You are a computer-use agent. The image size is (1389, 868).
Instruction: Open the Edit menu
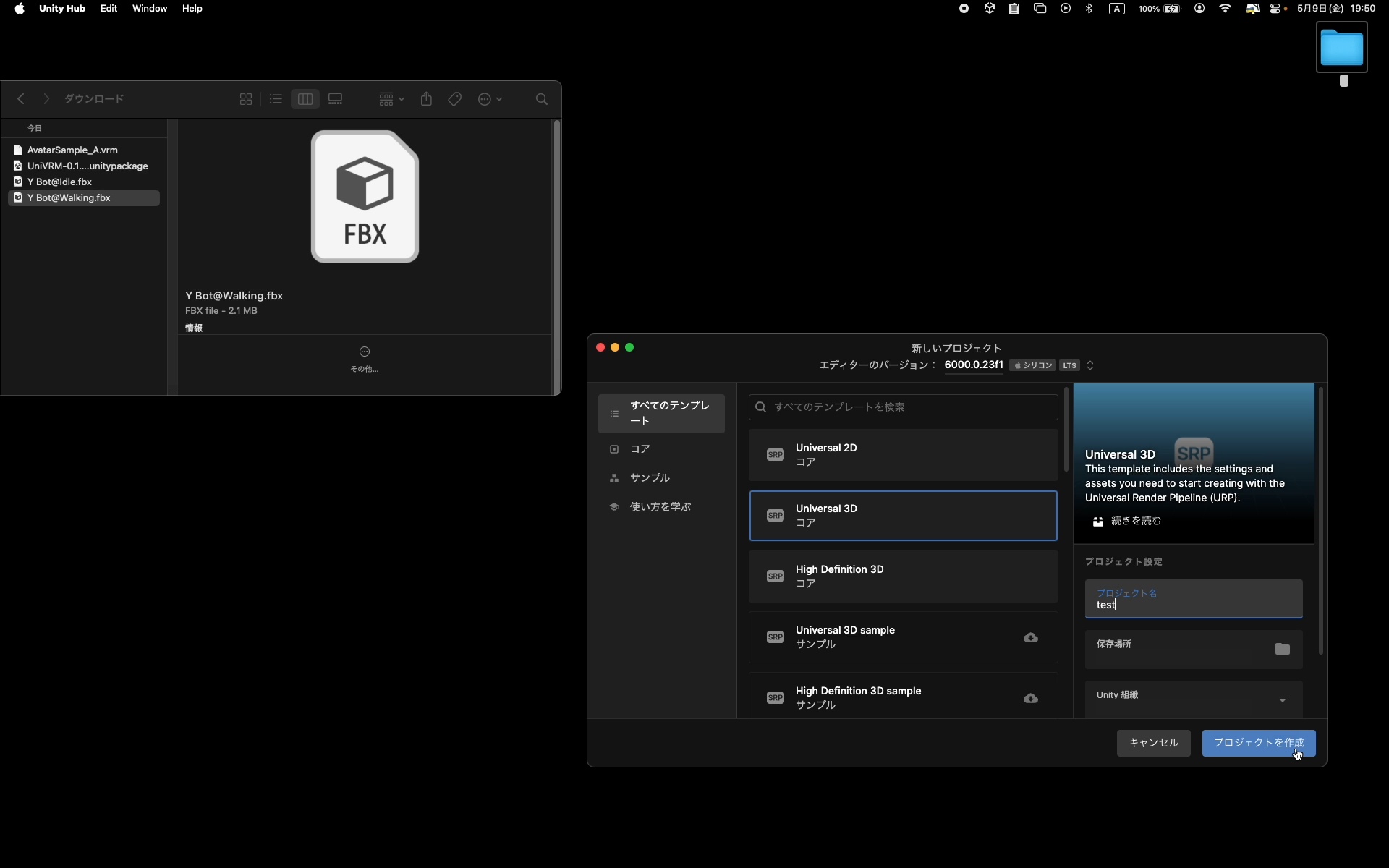point(109,9)
